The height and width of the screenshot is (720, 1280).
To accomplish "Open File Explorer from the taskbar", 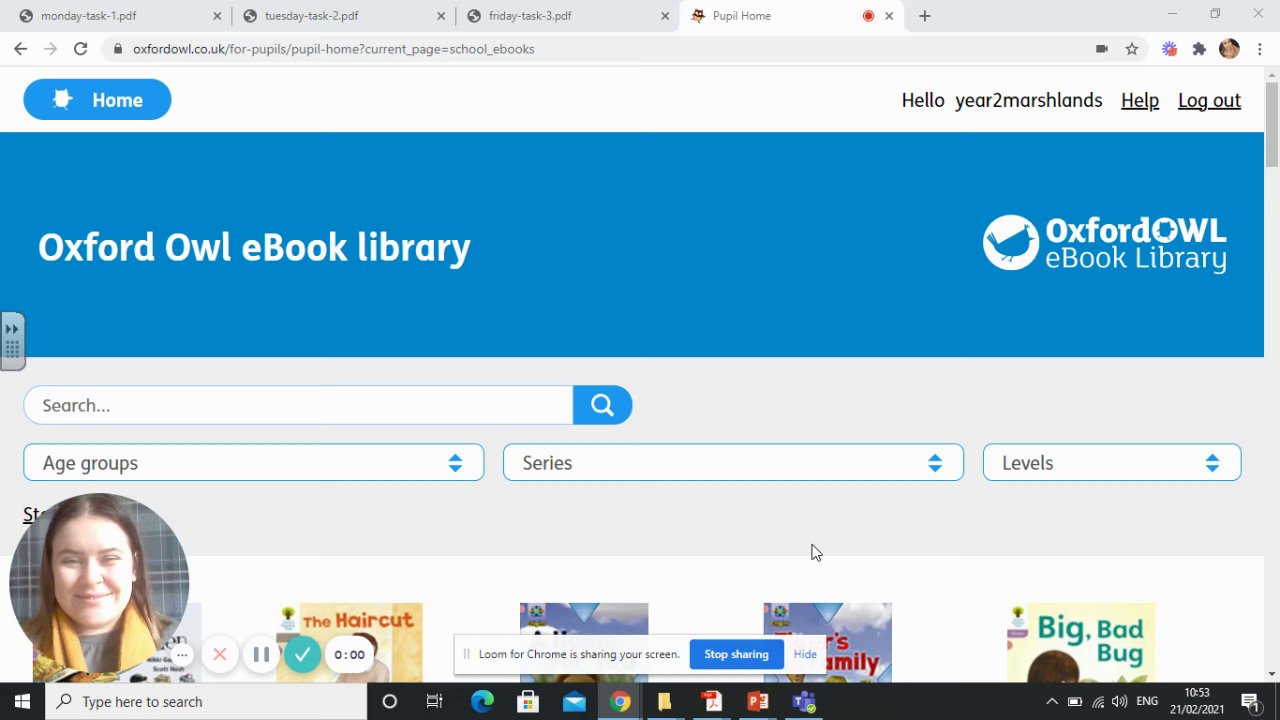I will pyautogui.click(x=664, y=702).
